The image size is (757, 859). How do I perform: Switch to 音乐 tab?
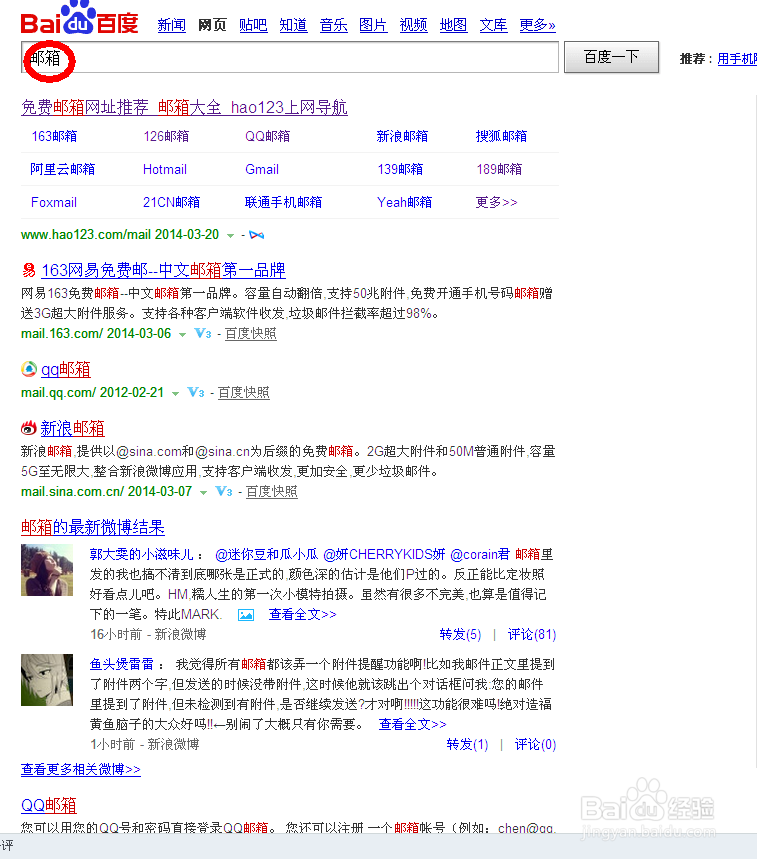(334, 25)
